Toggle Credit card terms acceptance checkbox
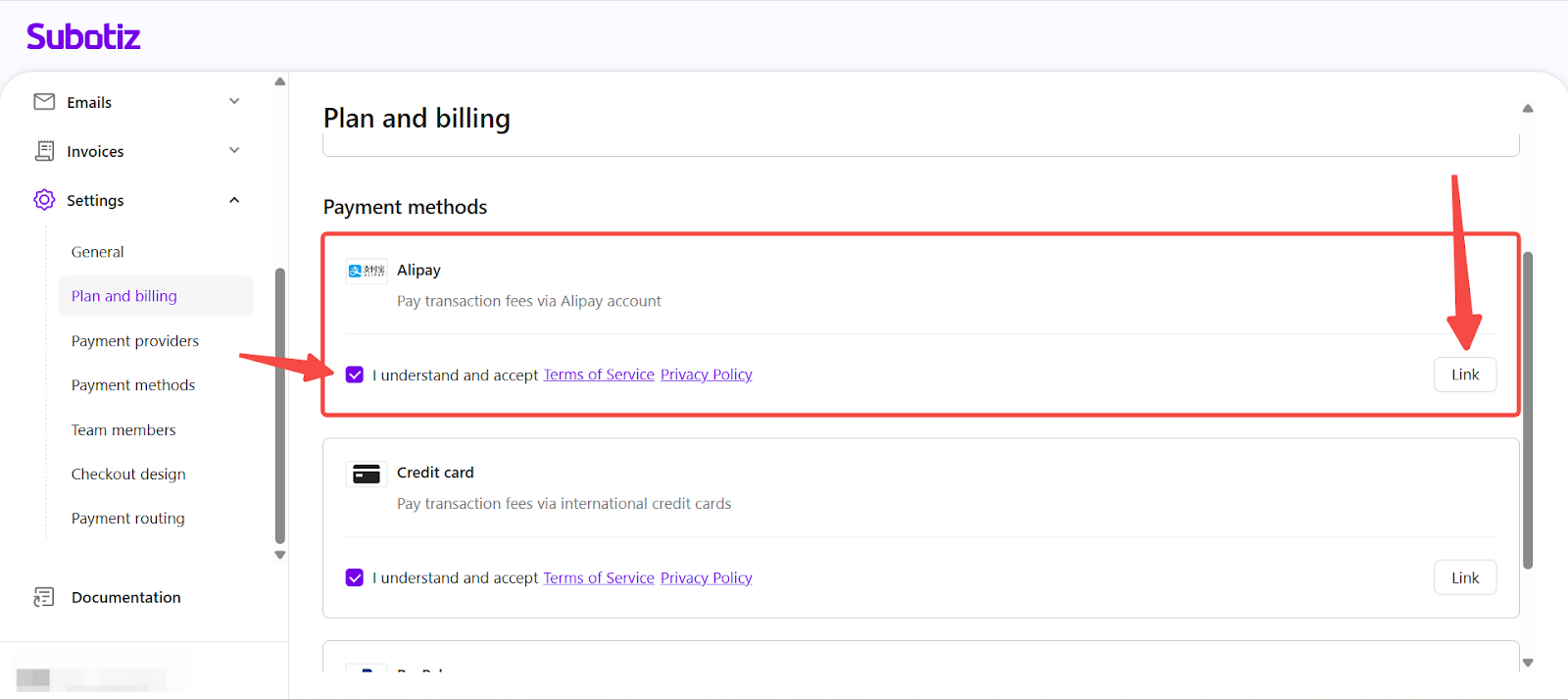The image size is (1568, 700). [355, 577]
